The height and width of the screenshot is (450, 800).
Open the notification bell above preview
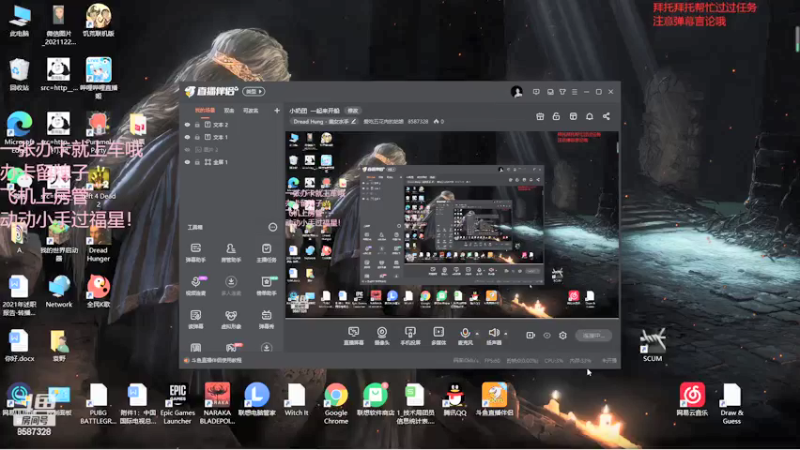[x=589, y=116]
